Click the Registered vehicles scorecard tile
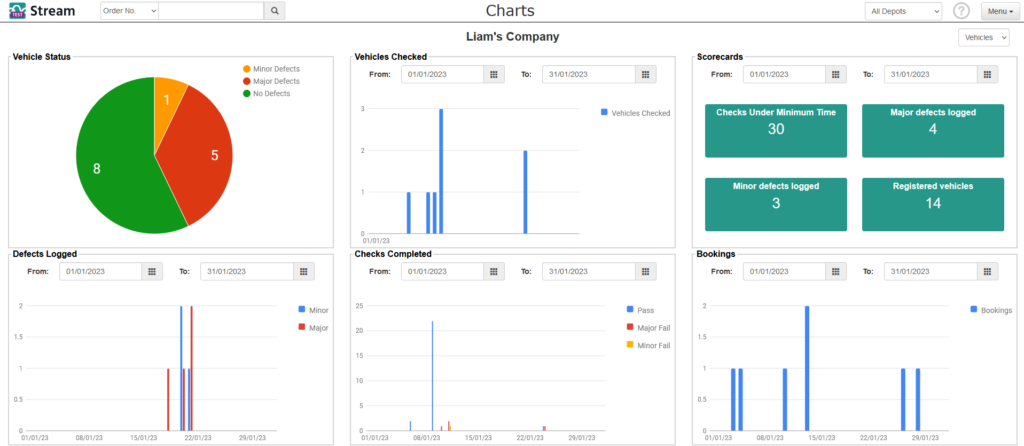The image size is (1024, 446). [933, 204]
